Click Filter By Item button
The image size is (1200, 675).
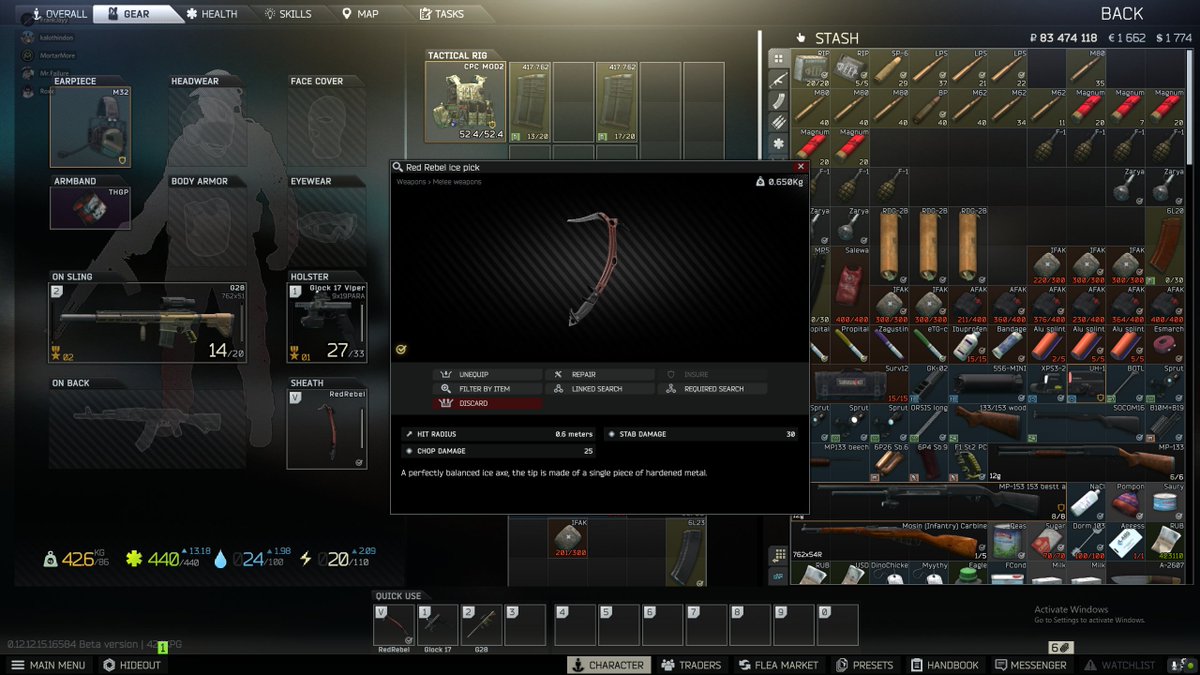coord(487,389)
